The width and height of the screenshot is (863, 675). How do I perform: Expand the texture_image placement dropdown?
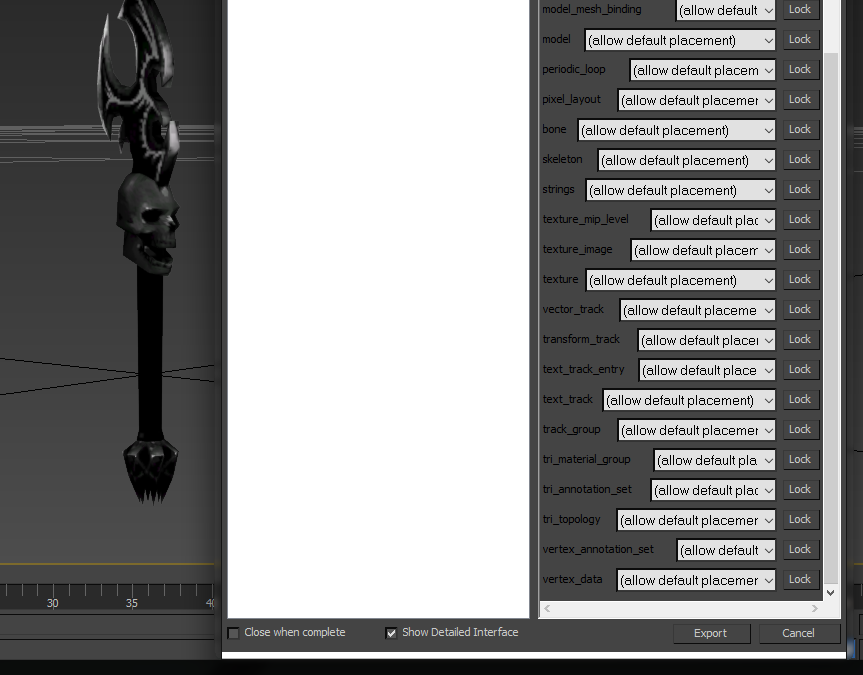703,251
